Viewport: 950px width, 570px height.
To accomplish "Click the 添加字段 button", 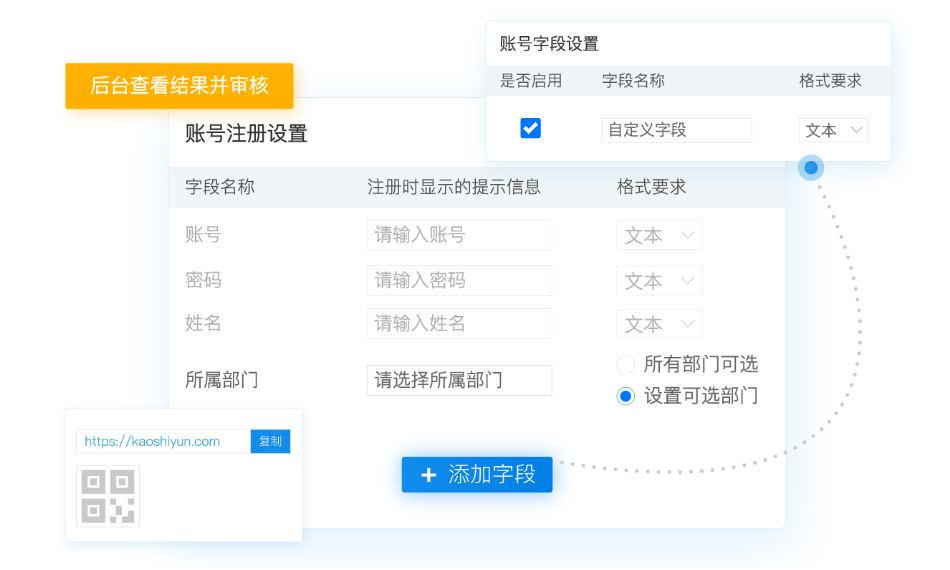I will click(477, 475).
